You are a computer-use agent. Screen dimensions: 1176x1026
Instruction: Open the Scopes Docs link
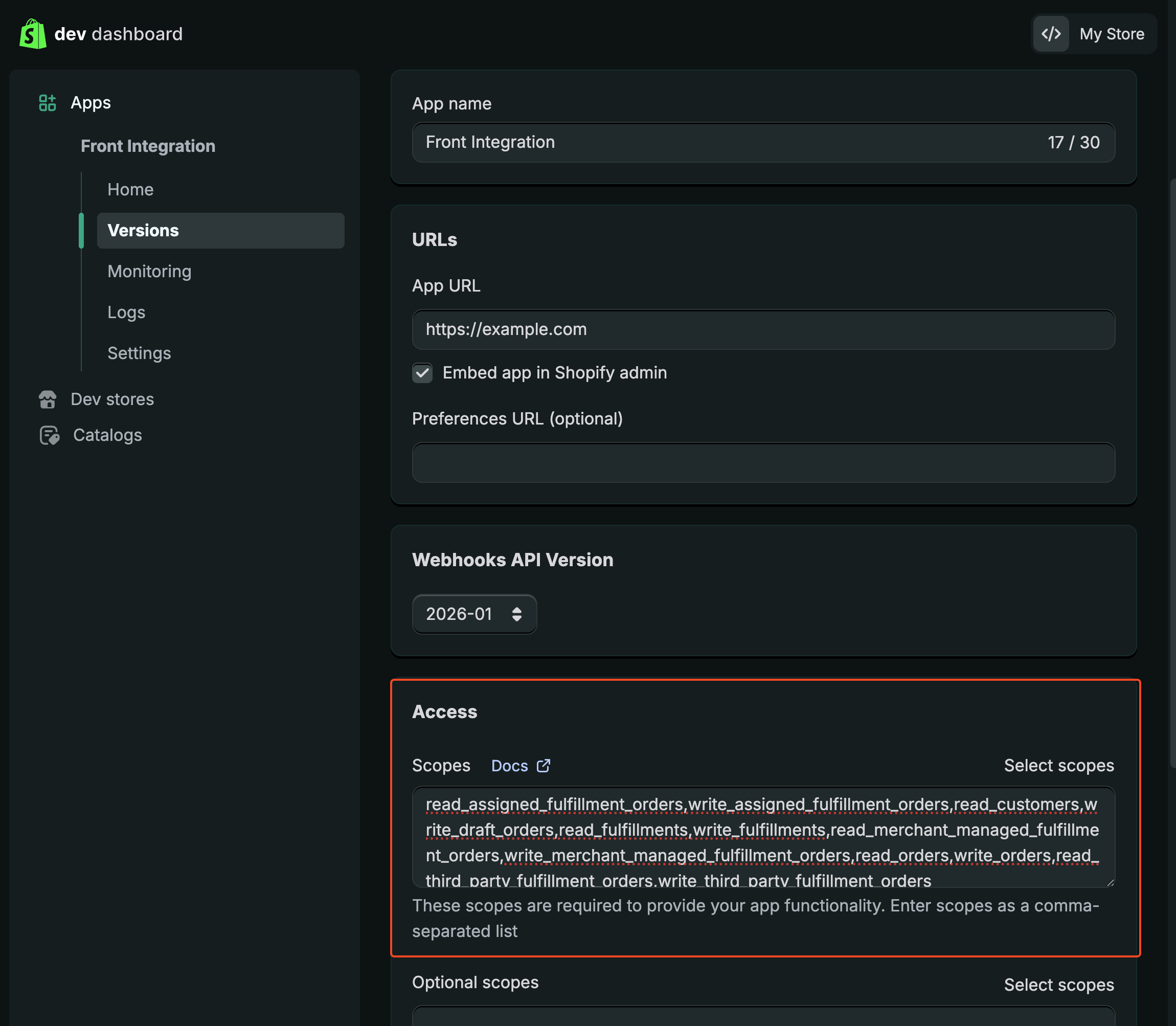click(509, 766)
